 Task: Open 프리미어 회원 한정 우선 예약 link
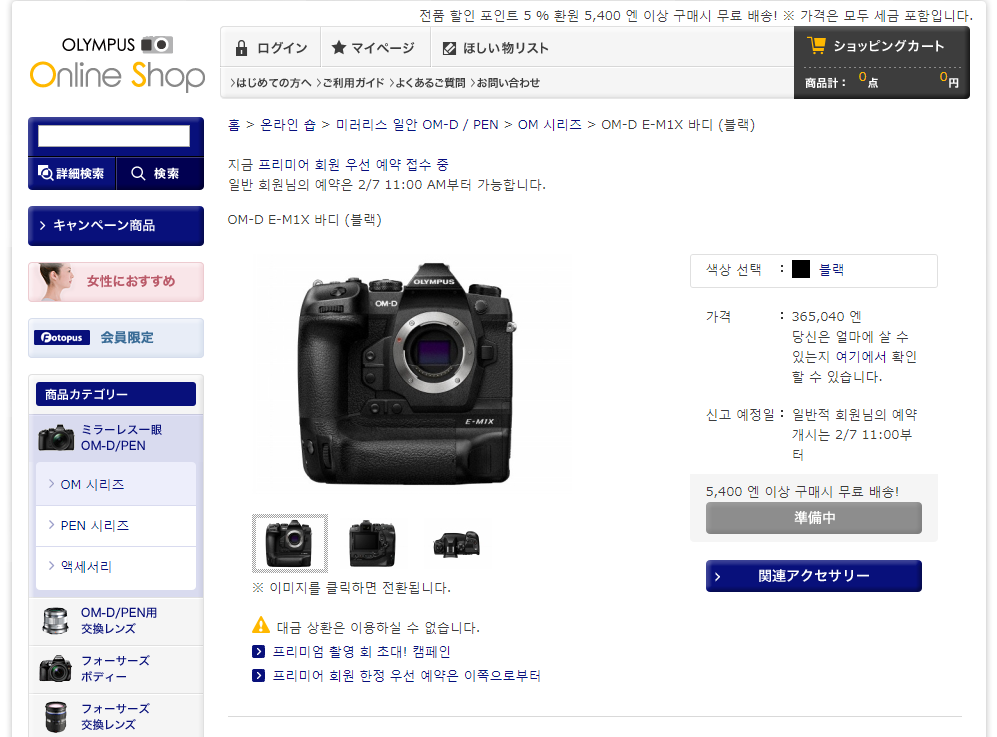click(406, 675)
